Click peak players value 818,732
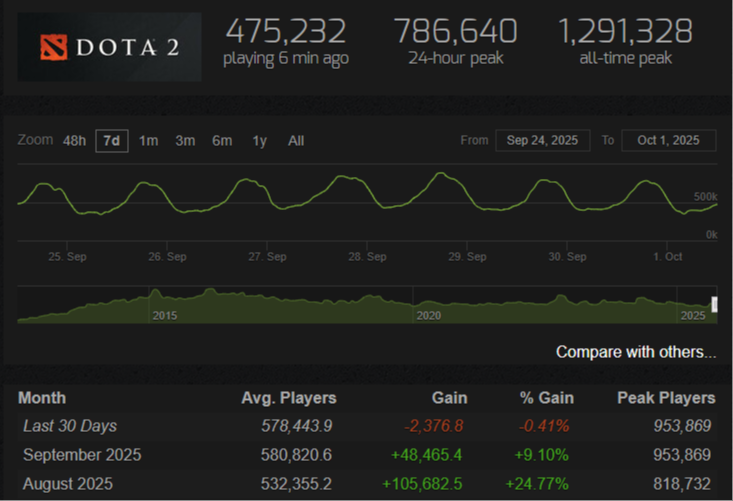The height and width of the screenshot is (501, 733). tap(682, 484)
